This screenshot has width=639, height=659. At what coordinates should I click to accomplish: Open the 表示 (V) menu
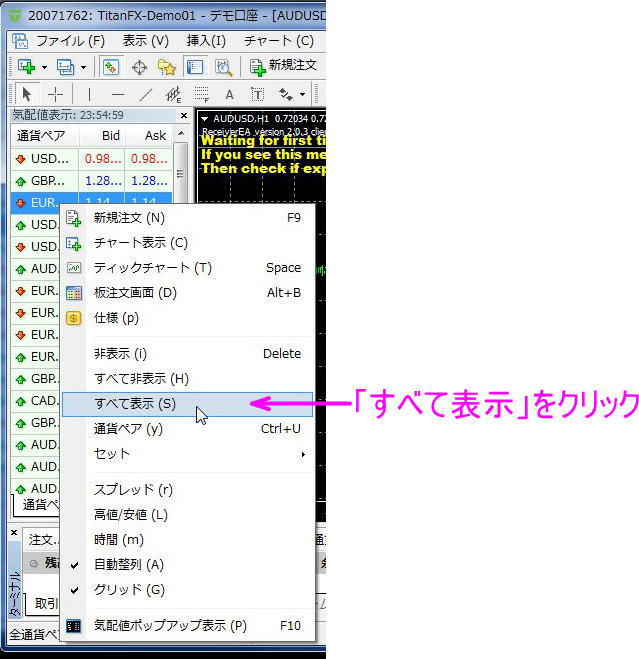click(x=145, y=41)
